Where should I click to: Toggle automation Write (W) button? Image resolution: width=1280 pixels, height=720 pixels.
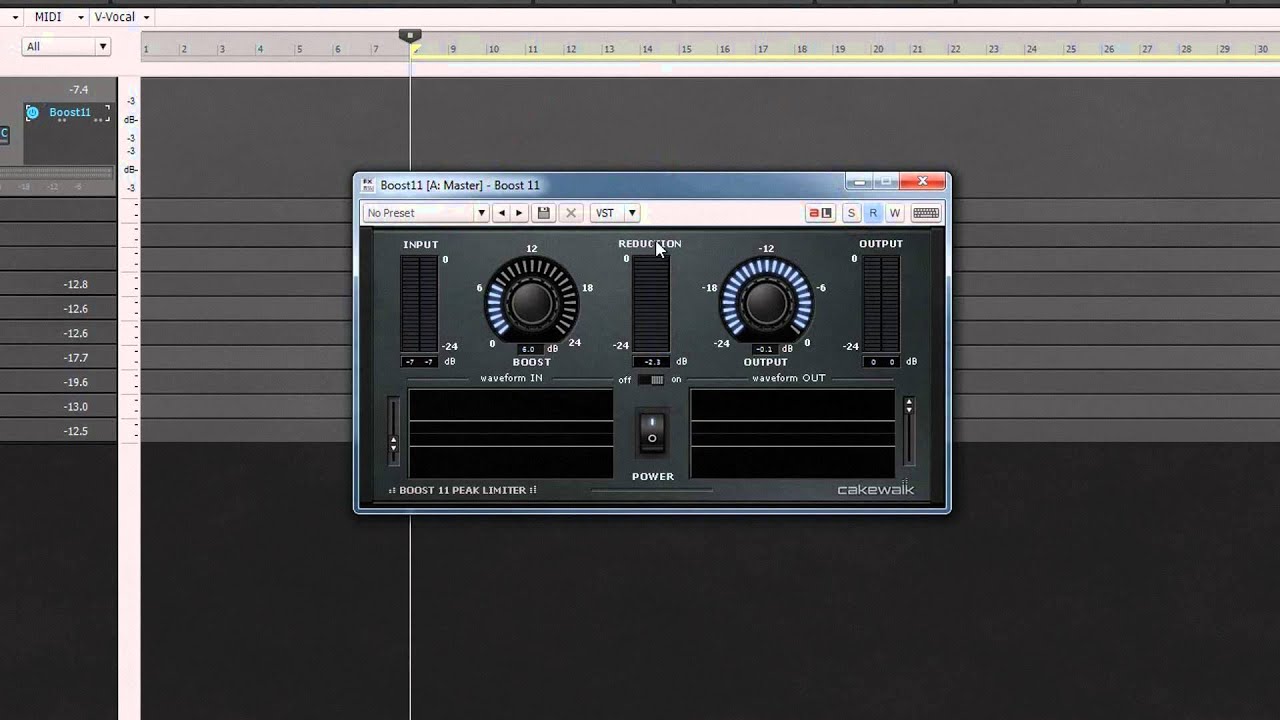pyautogui.click(x=895, y=213)
